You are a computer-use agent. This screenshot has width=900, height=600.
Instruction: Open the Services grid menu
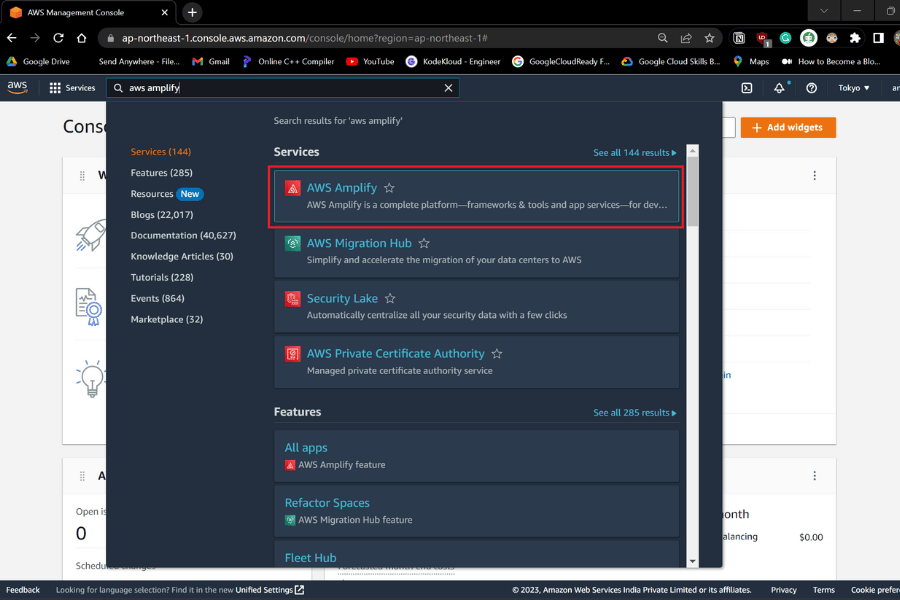(x=72, y=88)
